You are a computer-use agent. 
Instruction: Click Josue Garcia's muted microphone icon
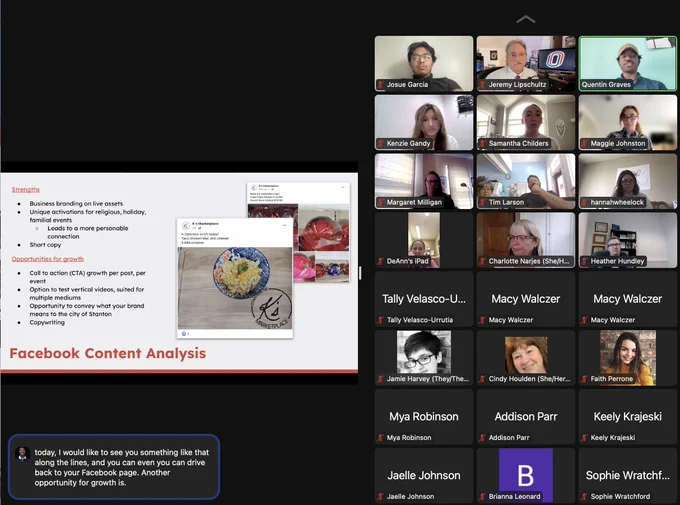pos(380,85)
